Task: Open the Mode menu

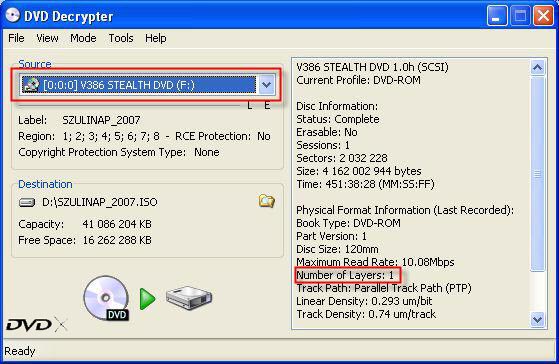Action: 83,38
